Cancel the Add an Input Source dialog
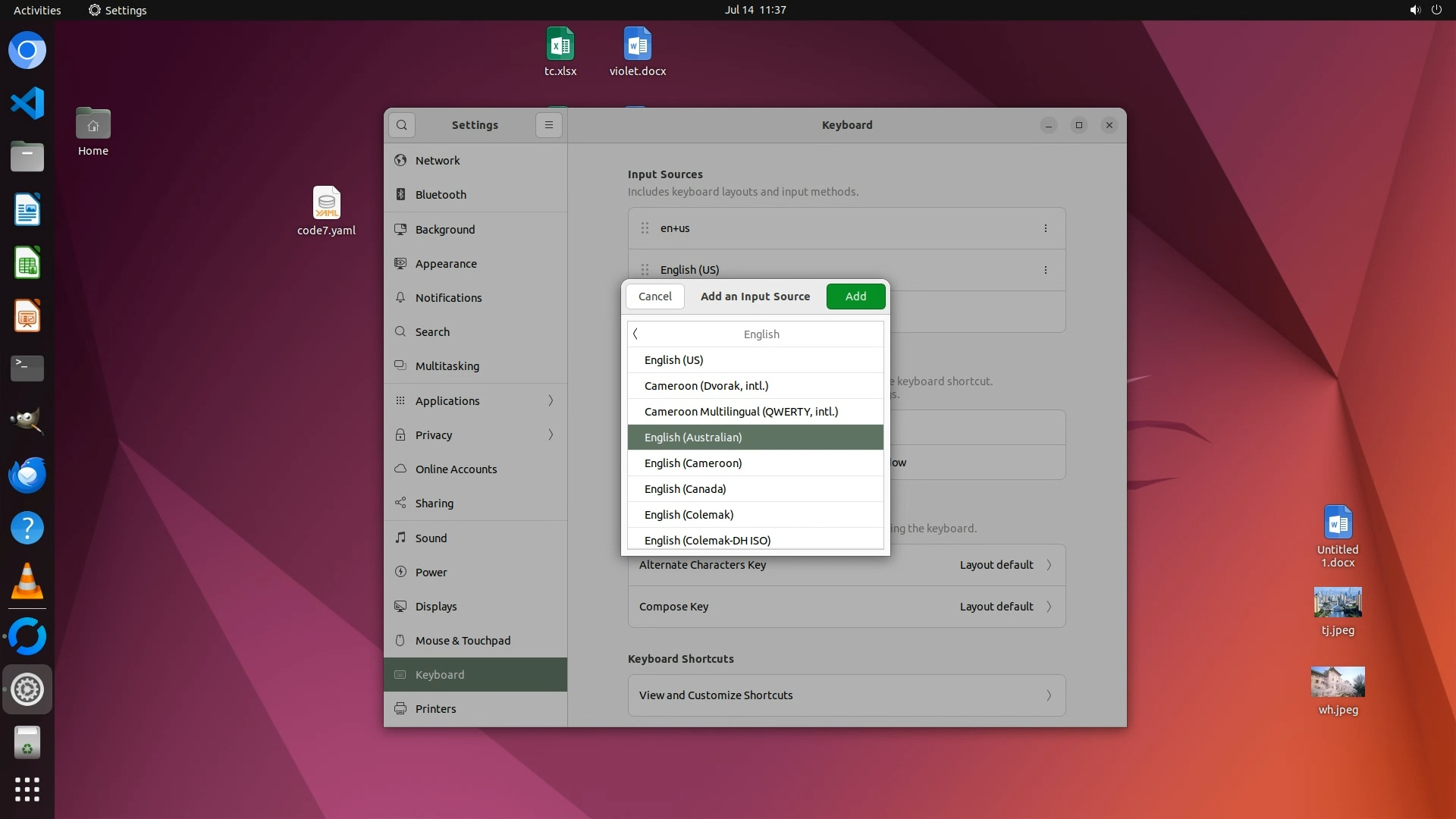The height and width of the screenshot is (819, 1456). 654,297
